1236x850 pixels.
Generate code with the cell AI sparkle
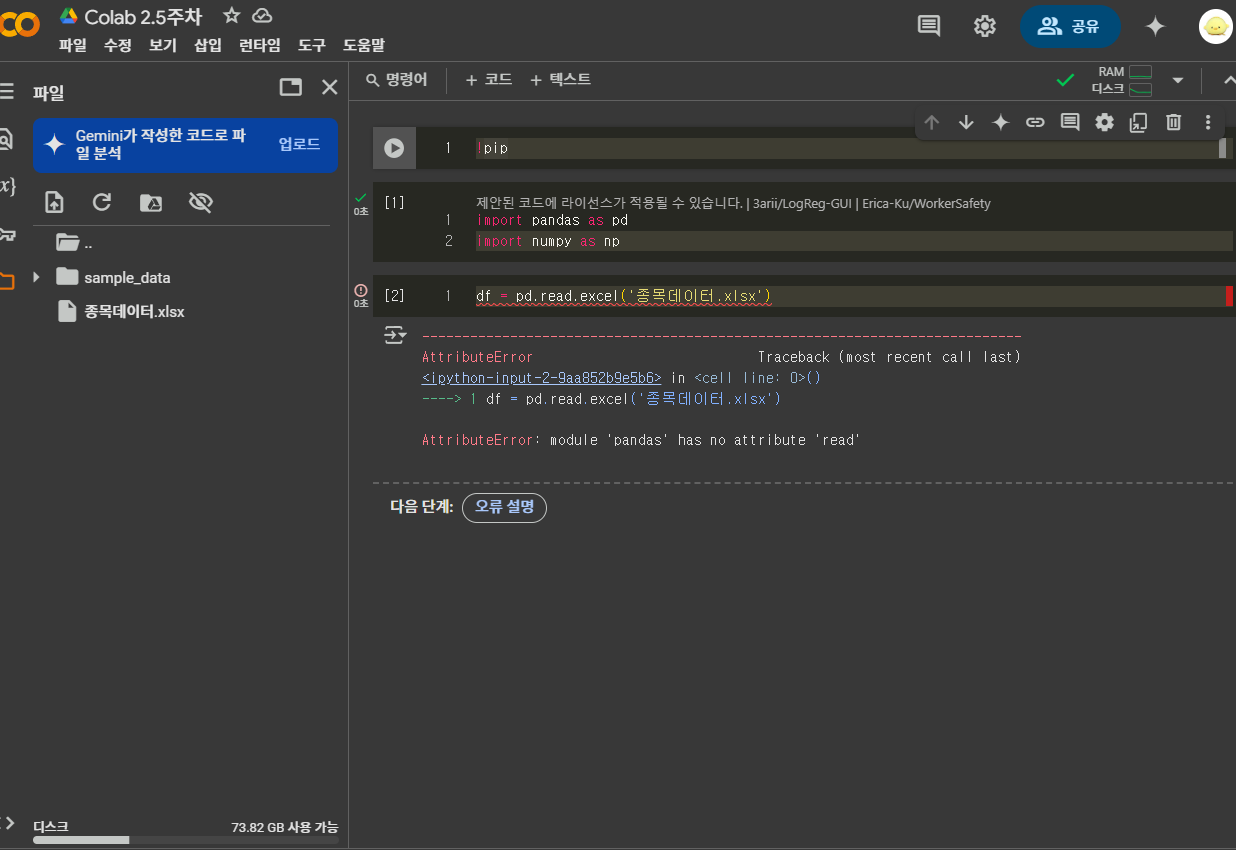1000,122
